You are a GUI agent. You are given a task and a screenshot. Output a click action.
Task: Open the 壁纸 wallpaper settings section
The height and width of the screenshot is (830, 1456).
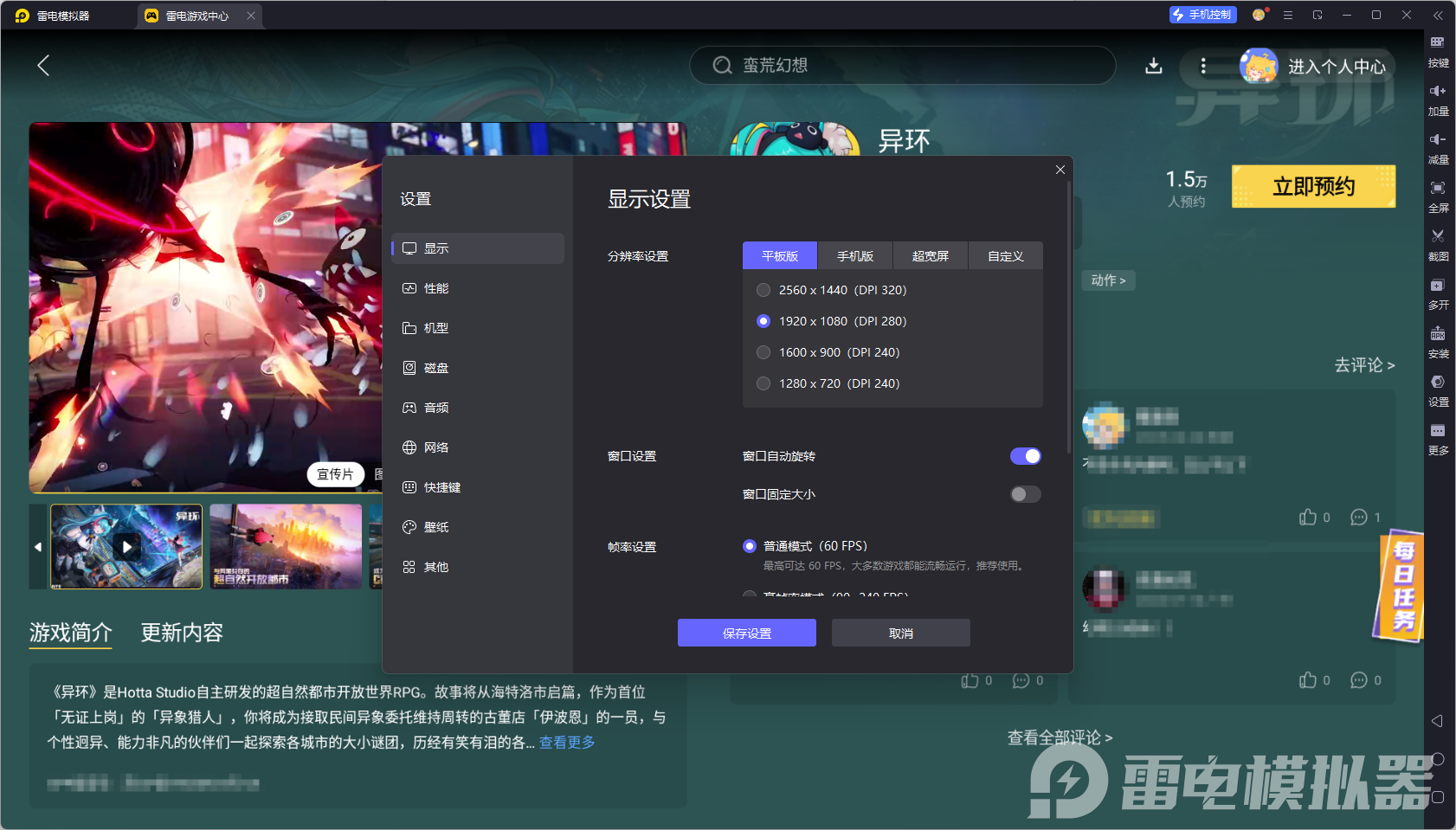(x=435, y=526)
